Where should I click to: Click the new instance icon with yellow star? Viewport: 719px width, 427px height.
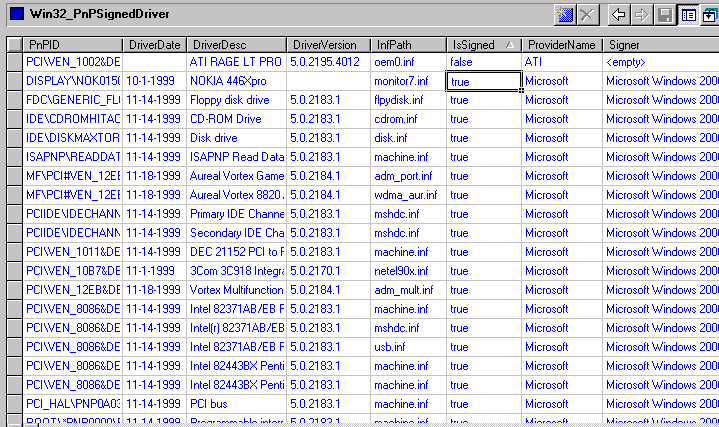[565, 15]
